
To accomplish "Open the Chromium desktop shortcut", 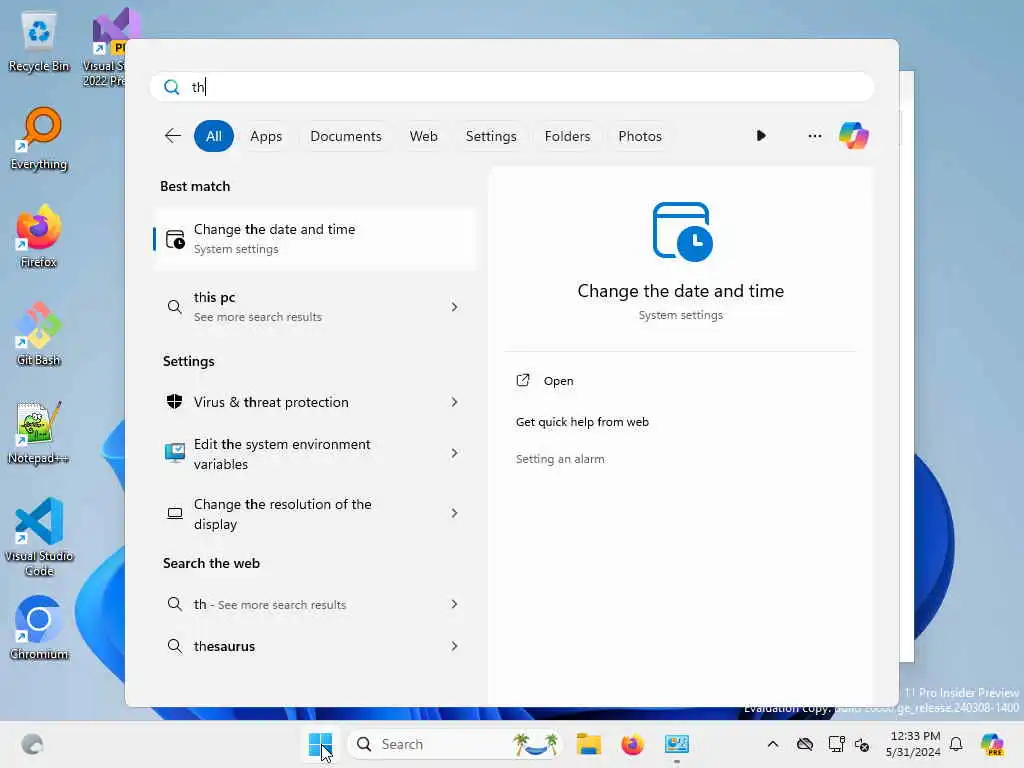I will (x=39, y=628).
